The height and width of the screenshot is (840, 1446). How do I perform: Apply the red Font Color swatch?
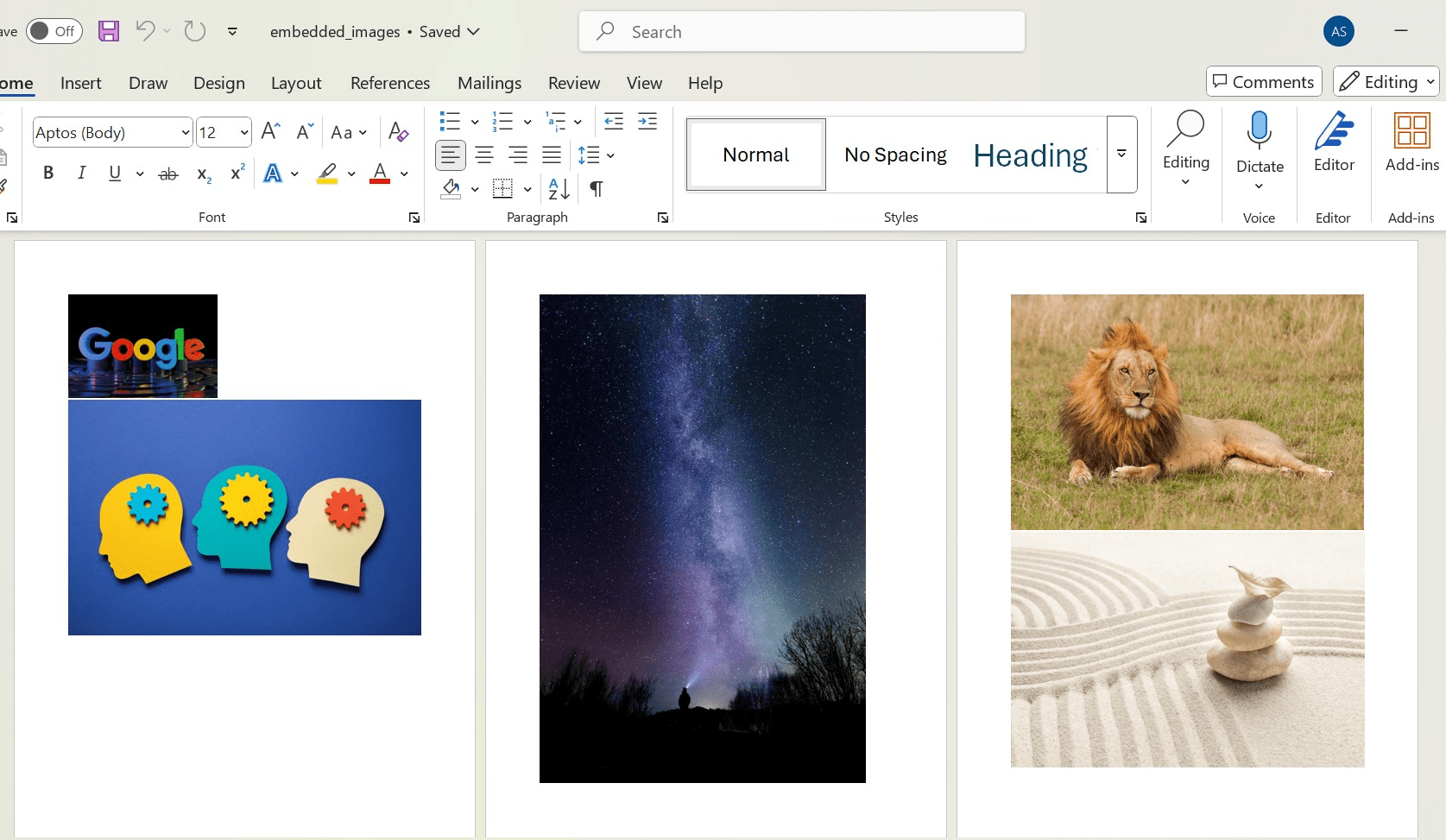pyautogui.click(x=380, y=174)
